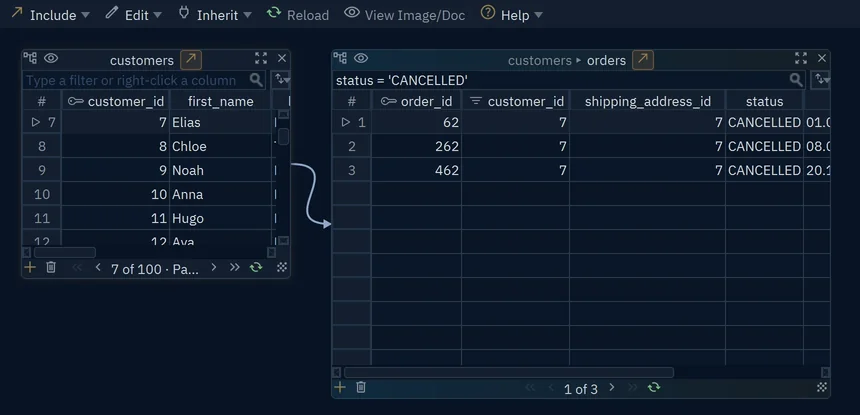The height and width of the screenshot is (415, 860).
Task: Click customers vertical scrollbar thumb
Action: [284, 137]
